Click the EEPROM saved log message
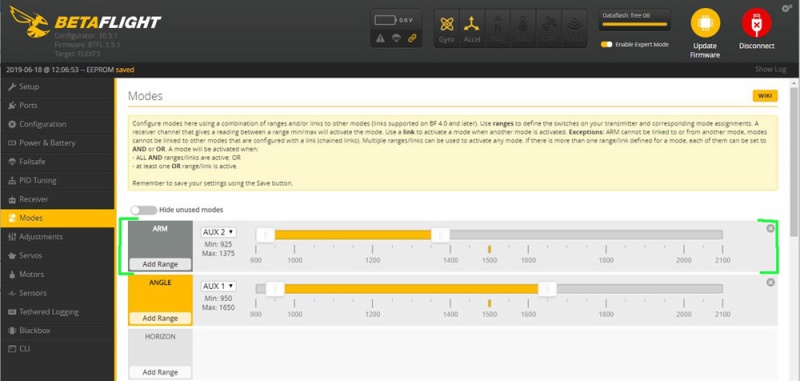This screenshot has height=381, width=800. pyautogui.click(x=70, y=70)
